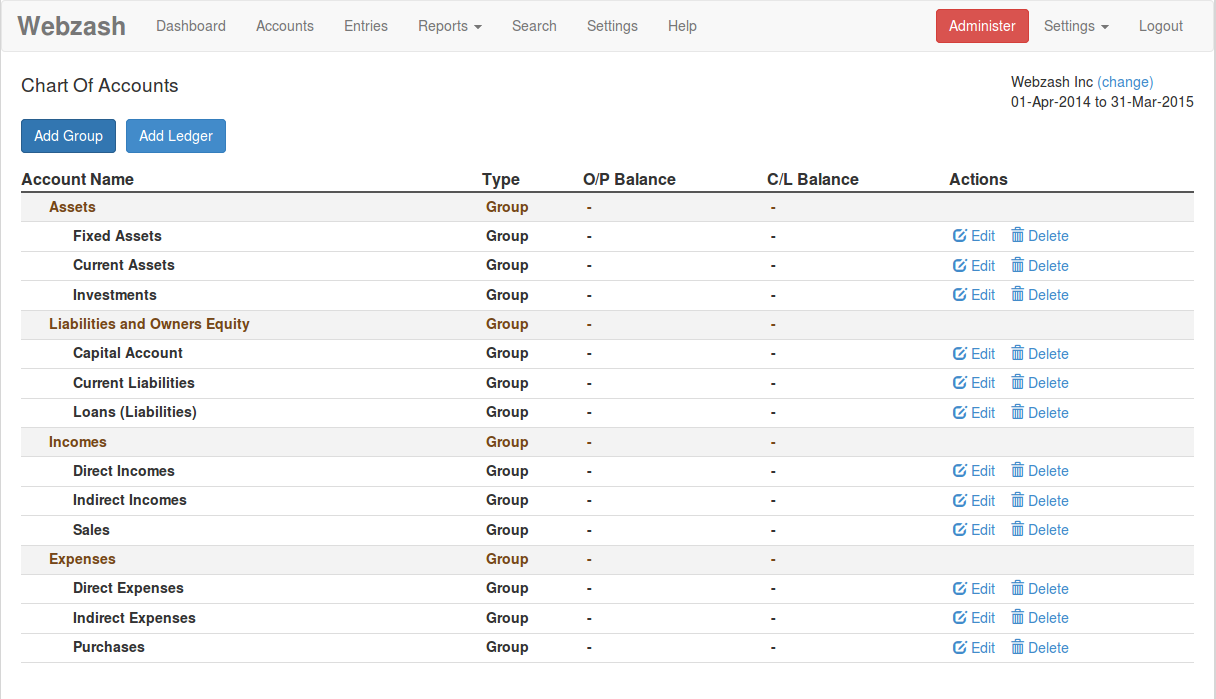This screenshot has height=699, width=1216.
Task: Delete the Indirect Expenses group
Action: tap(1039, 618)
